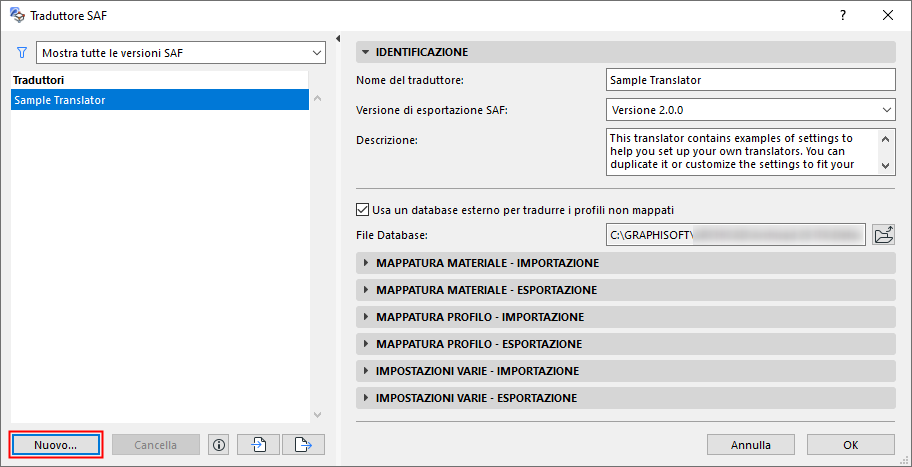
Task: Click the help question mark icon
Action: (x=843, y=16)
